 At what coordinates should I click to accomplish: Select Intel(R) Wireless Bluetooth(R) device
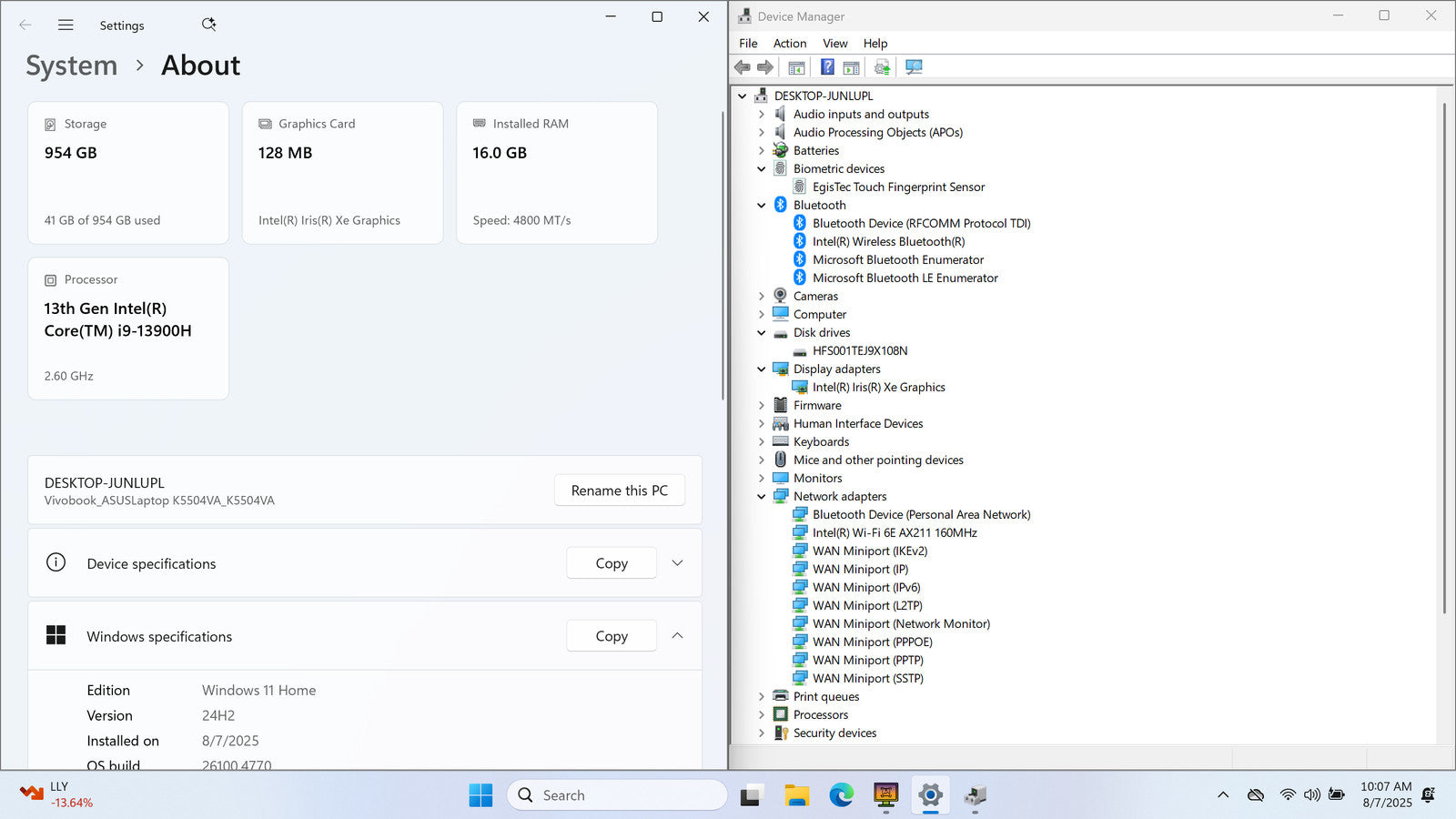pyautogui.click(x=888, y=241)
